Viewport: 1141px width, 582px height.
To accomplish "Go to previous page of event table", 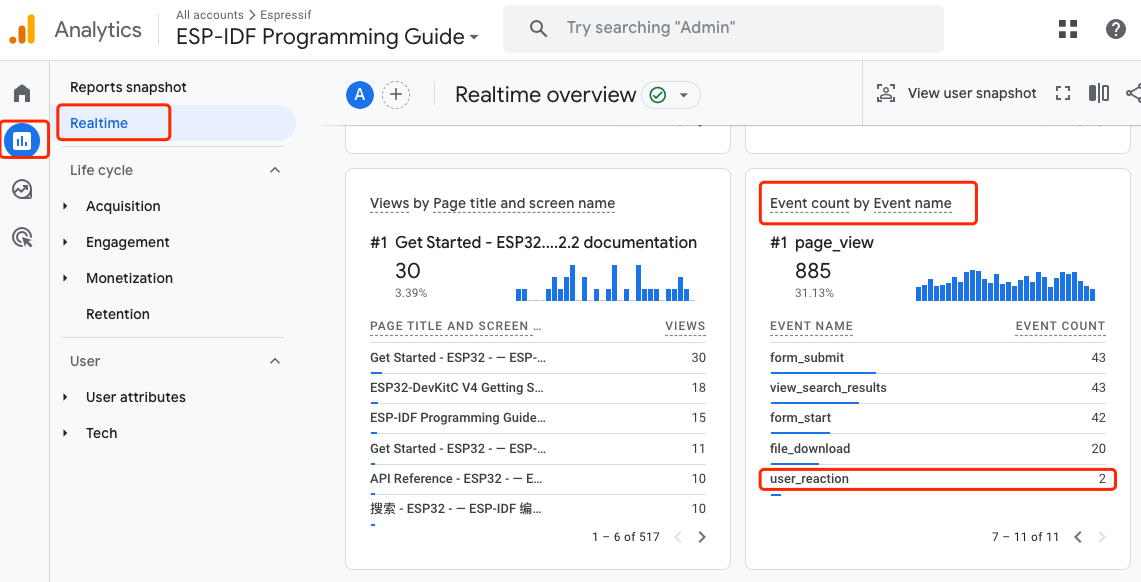I will (1078, 537).
